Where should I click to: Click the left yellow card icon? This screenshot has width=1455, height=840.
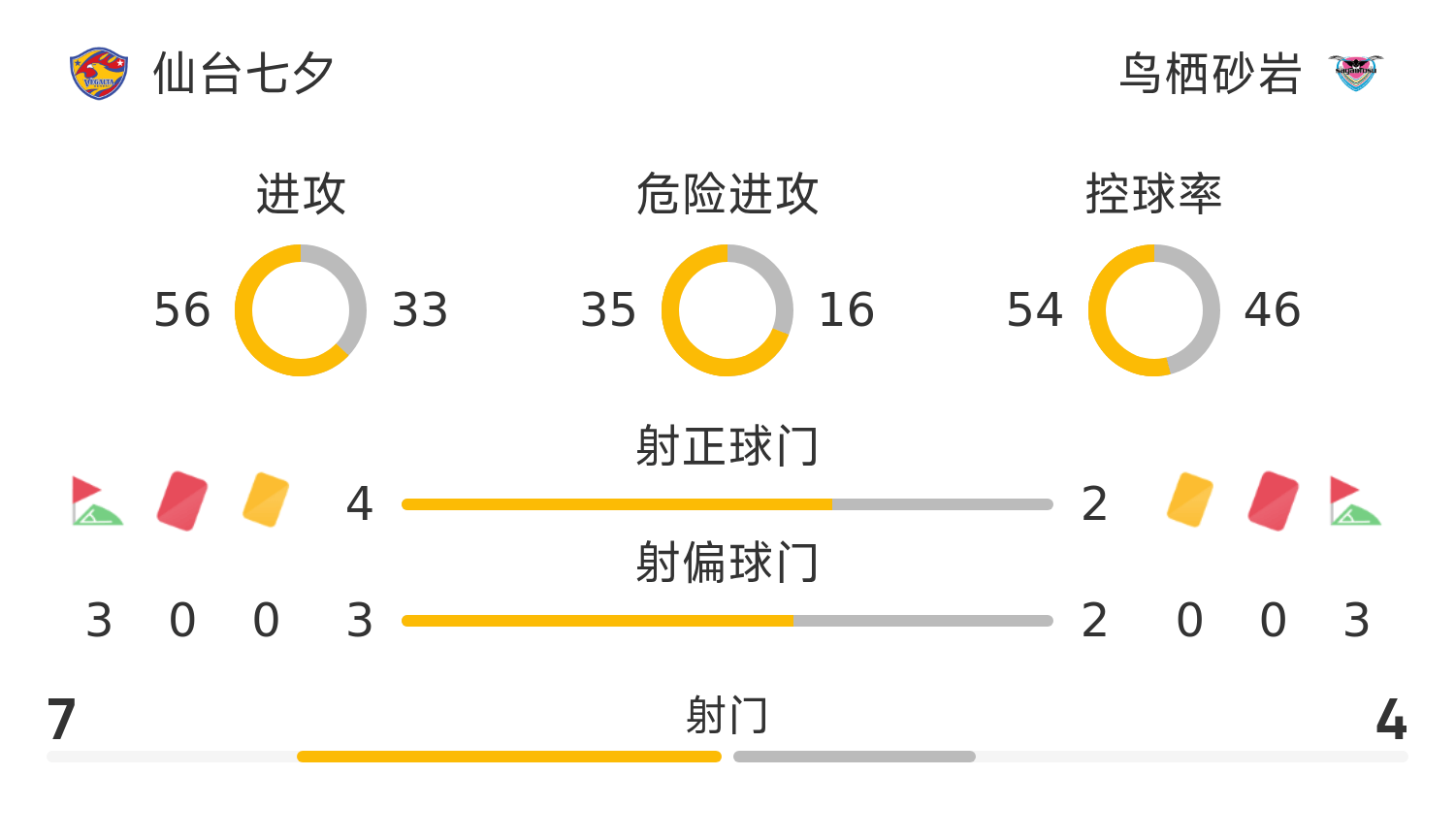click(266, 501)
